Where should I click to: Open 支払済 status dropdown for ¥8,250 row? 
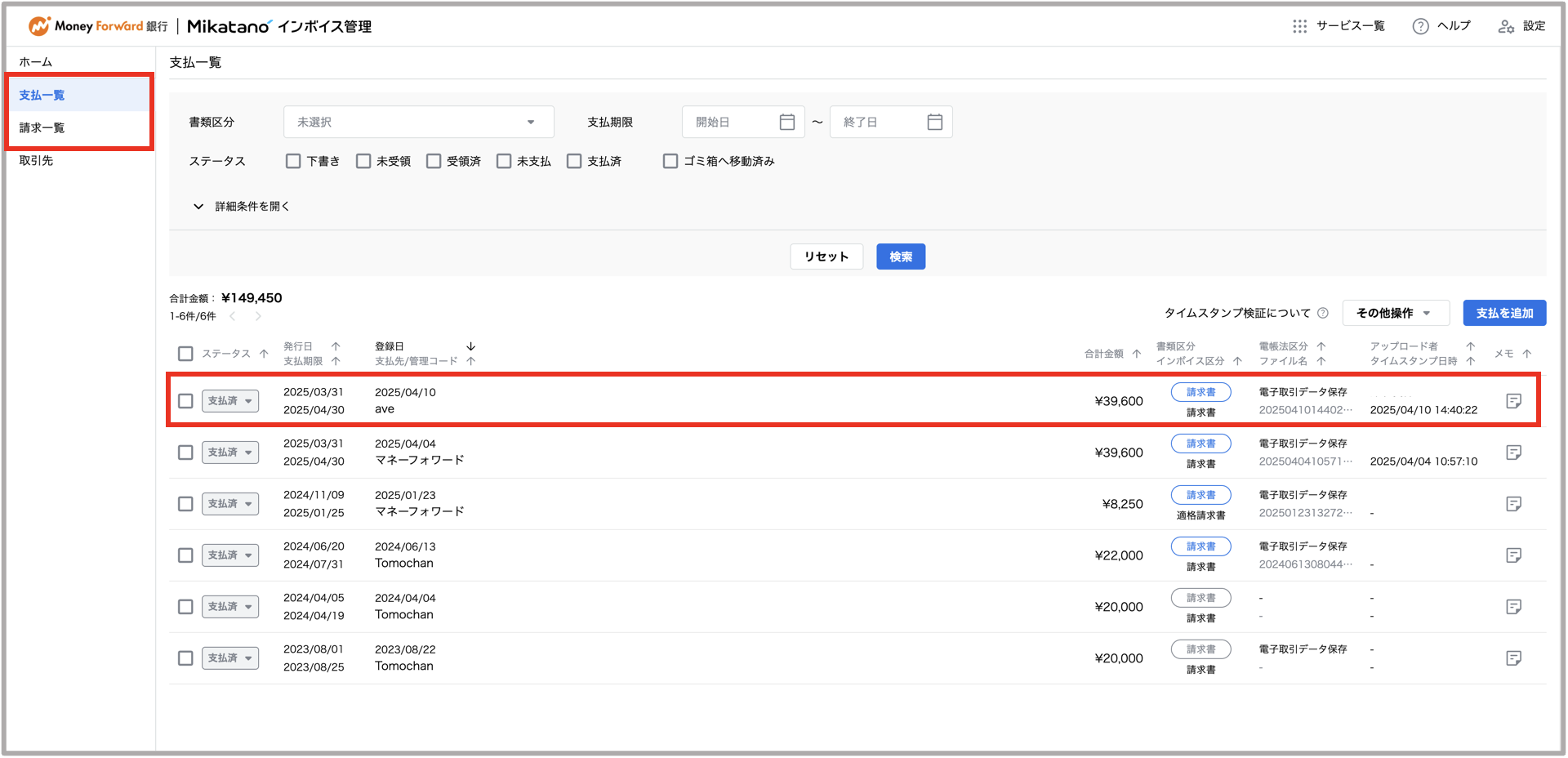[230, 504]
